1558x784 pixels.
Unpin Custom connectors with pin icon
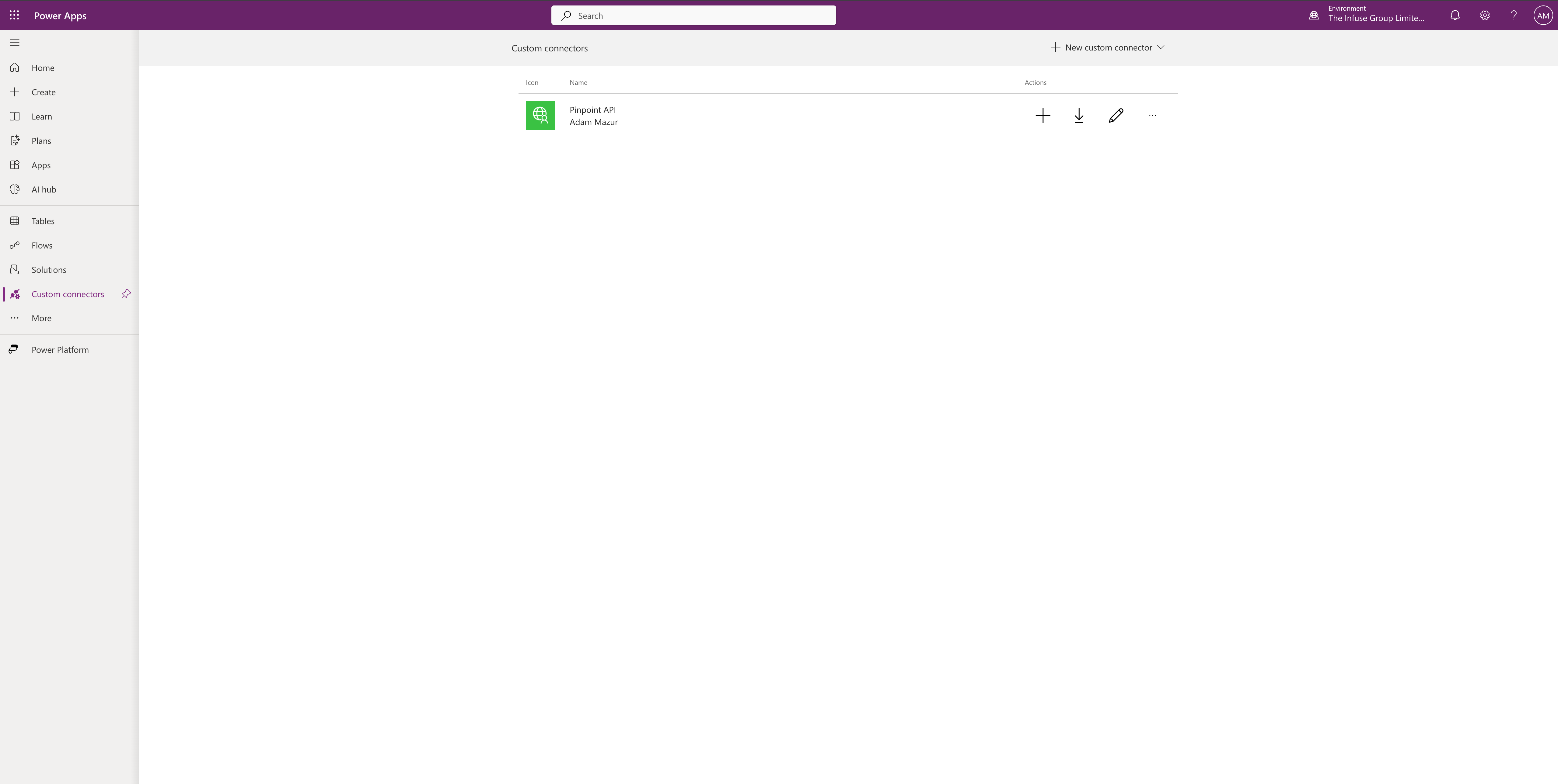[x=126, y=294]
